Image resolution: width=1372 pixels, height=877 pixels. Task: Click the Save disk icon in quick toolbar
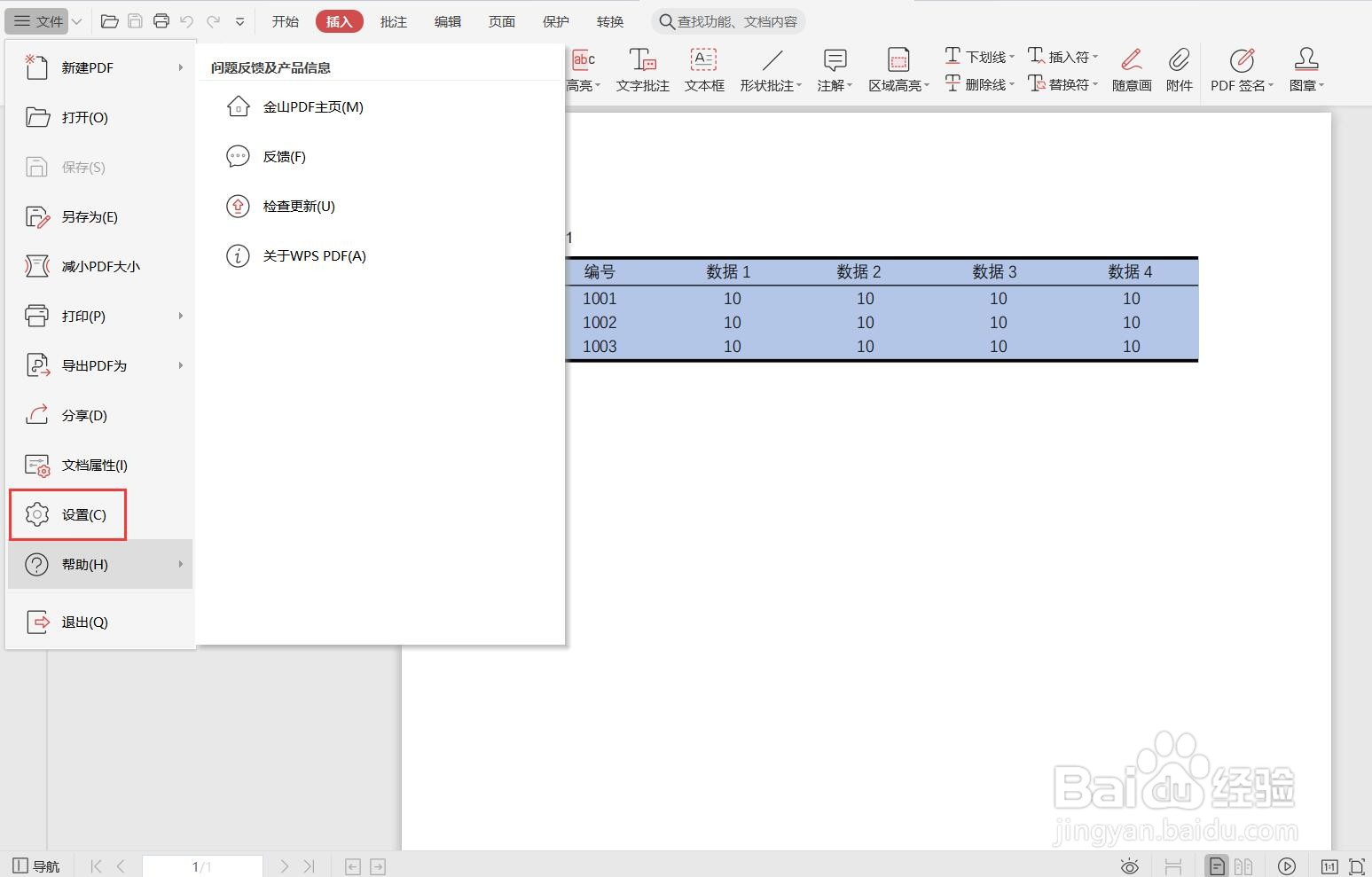pyautogui.click(x=135, y=21)
